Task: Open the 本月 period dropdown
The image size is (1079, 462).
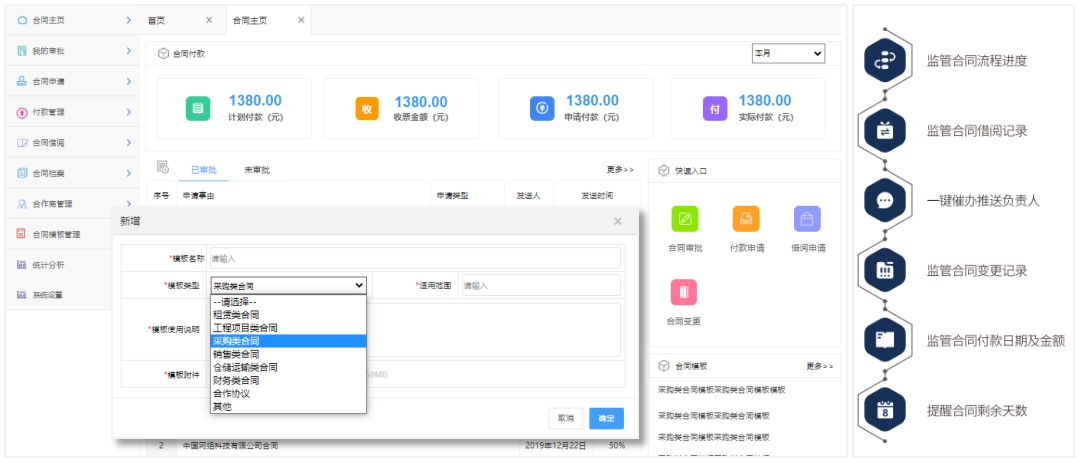Action: tap(788, 53)
